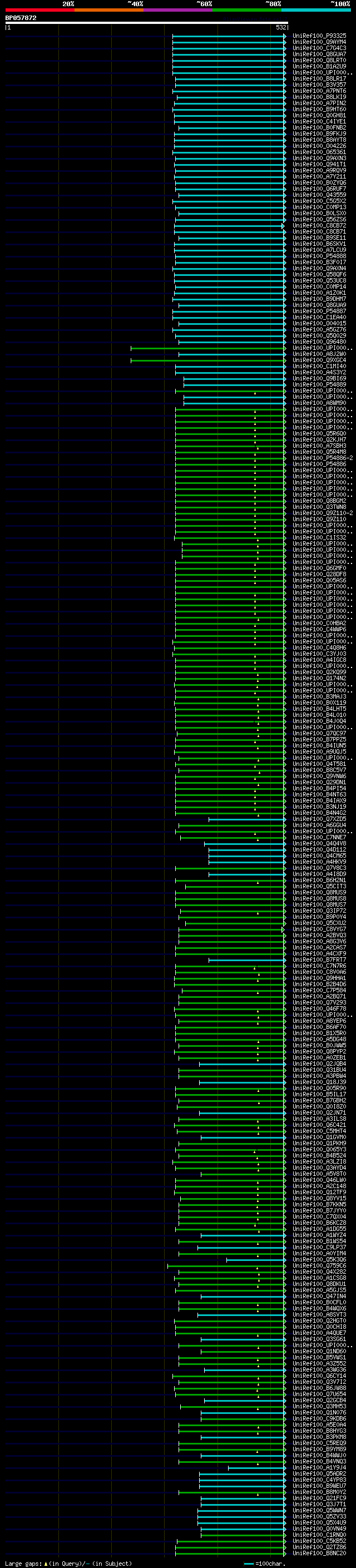Click the UniRef100_Q2KJH7 label
This screenshot has height=1568, width=356.
[x=319, y=439]
